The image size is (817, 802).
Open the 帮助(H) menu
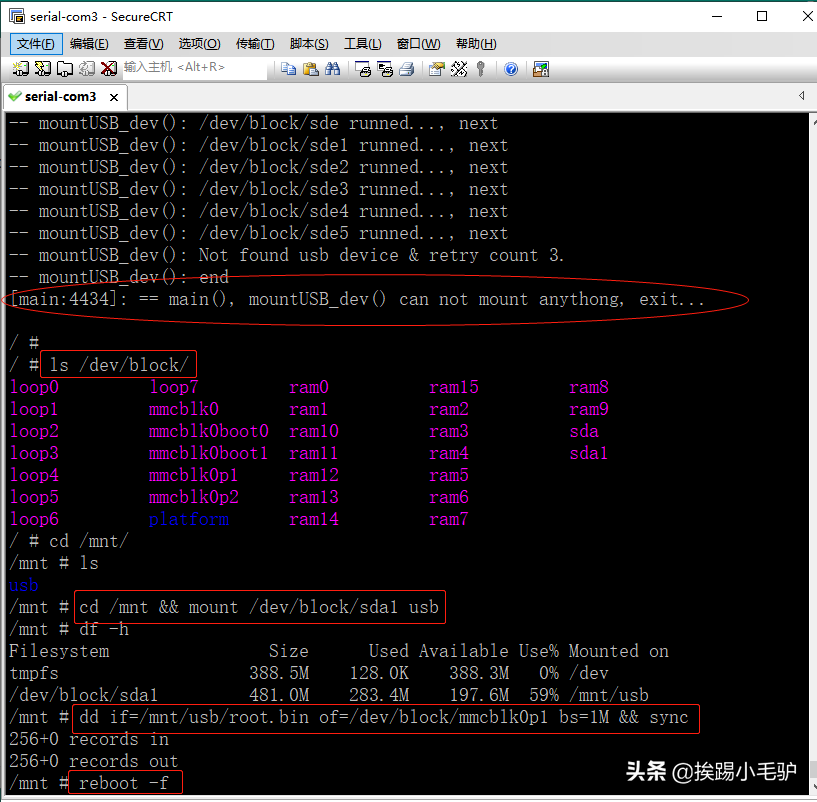[476, 44]
